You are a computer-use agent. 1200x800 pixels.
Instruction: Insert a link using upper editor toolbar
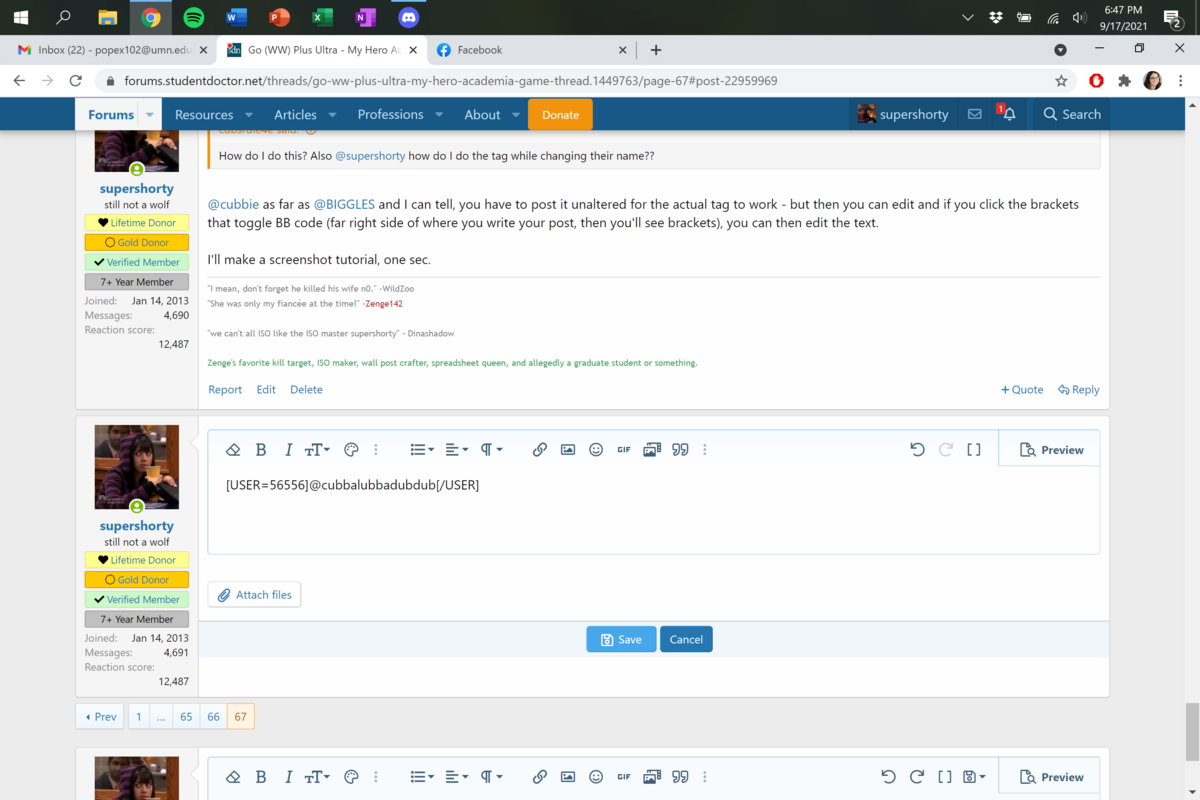click(x=539, y=450)
